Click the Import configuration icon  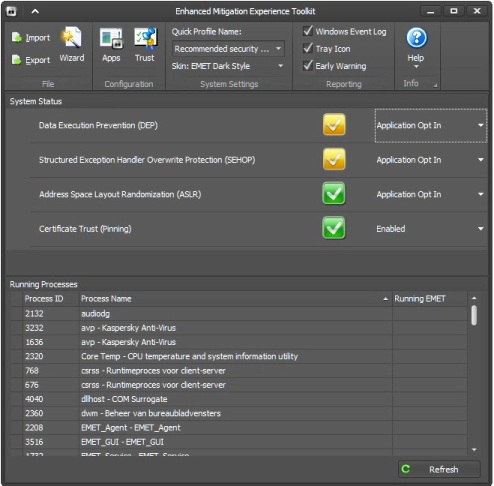click(16, 37)
